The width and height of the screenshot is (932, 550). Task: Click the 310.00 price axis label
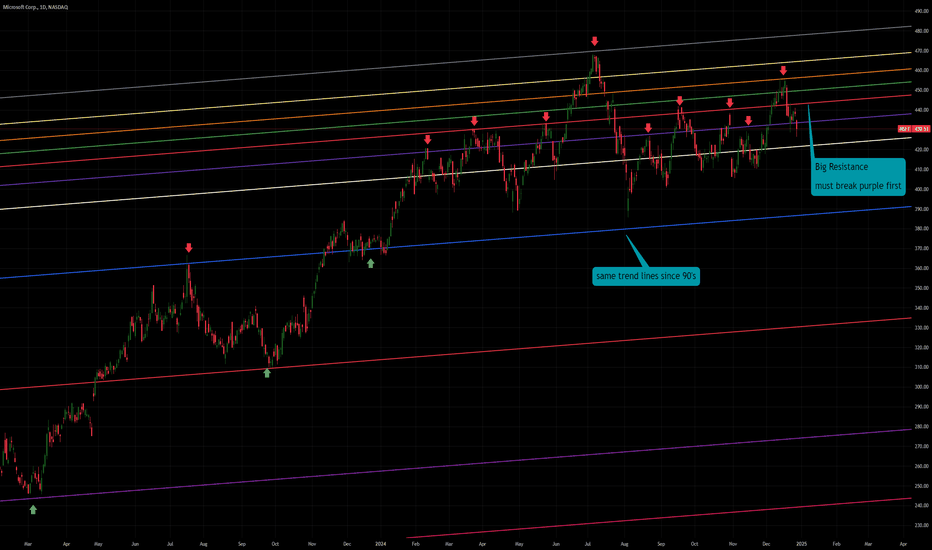922,367
